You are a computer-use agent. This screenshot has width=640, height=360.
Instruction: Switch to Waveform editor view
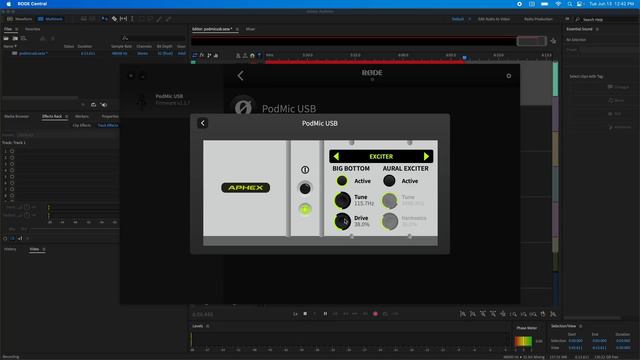(x=20, y=19)
